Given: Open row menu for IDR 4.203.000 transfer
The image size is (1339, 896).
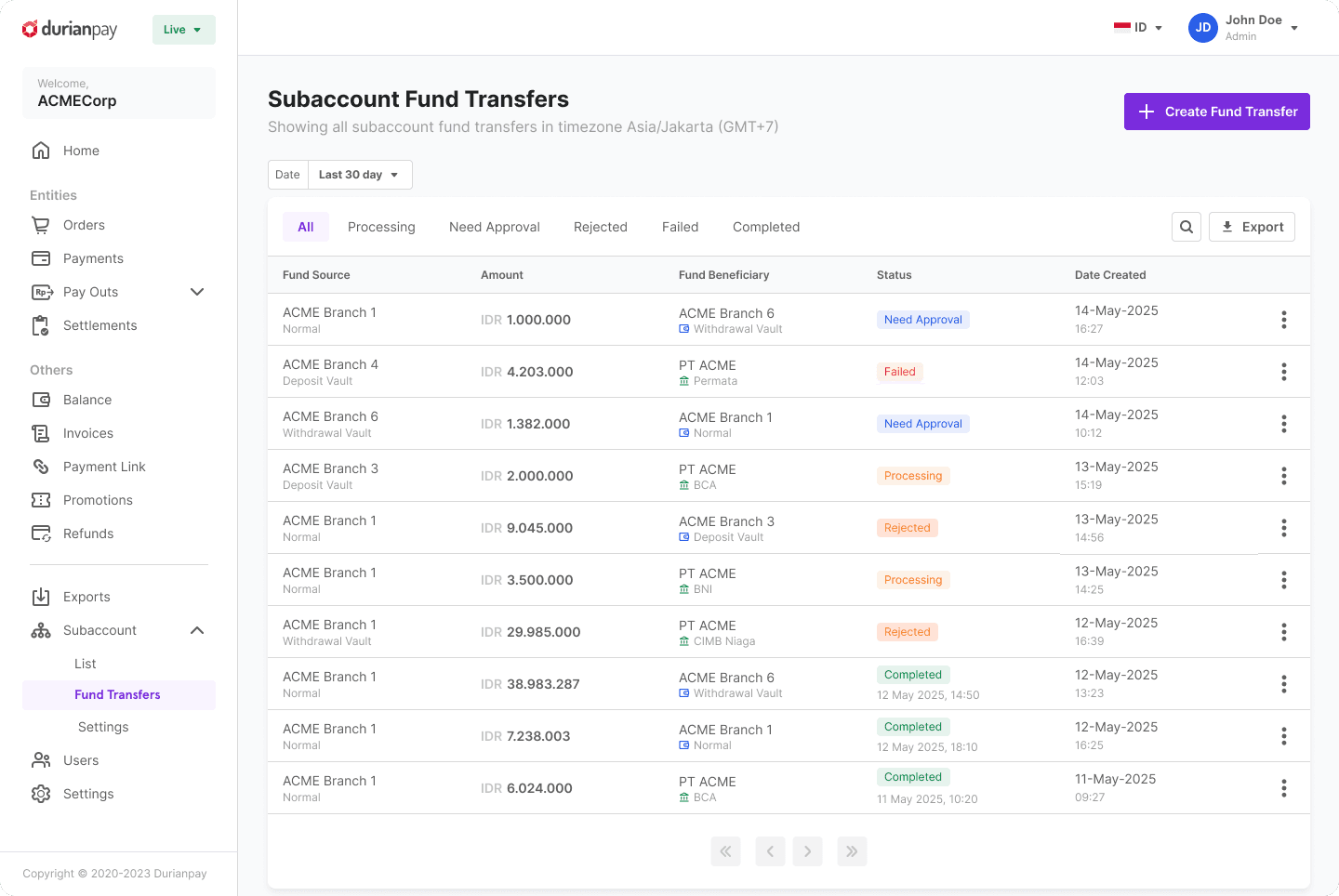Looking at the screenshot, I should (1284, 372).
